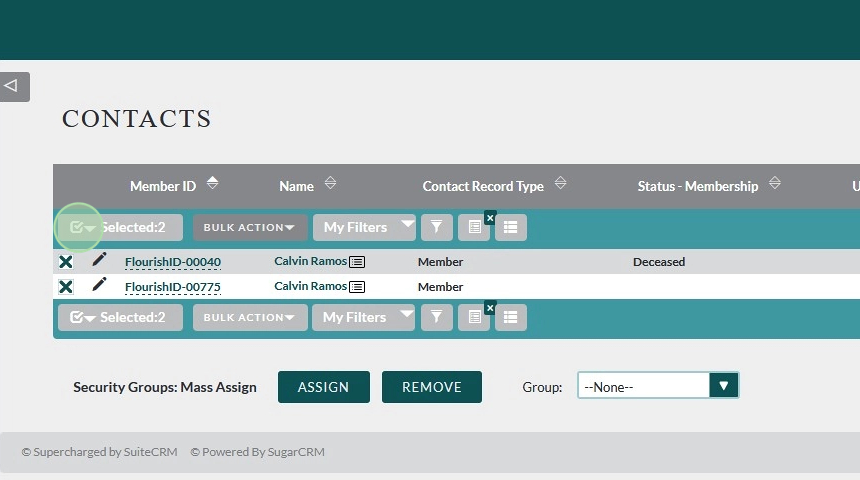This screenshot has height=480, width=860.
Task: Open column chooser icon in top toolbar
Action: point(474,228)
